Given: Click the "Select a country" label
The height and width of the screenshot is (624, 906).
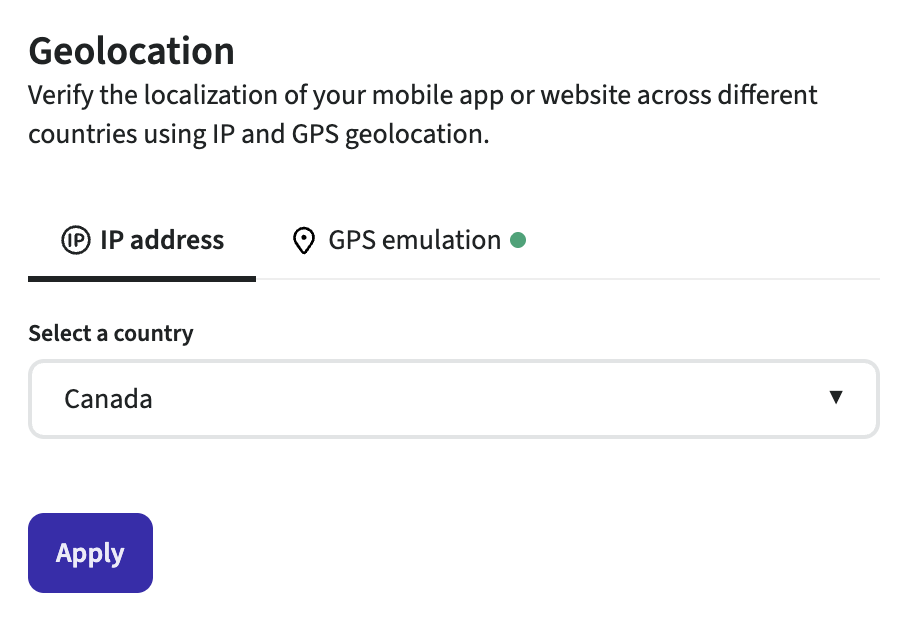Looking at the screenshot, I should click(111, 333).
